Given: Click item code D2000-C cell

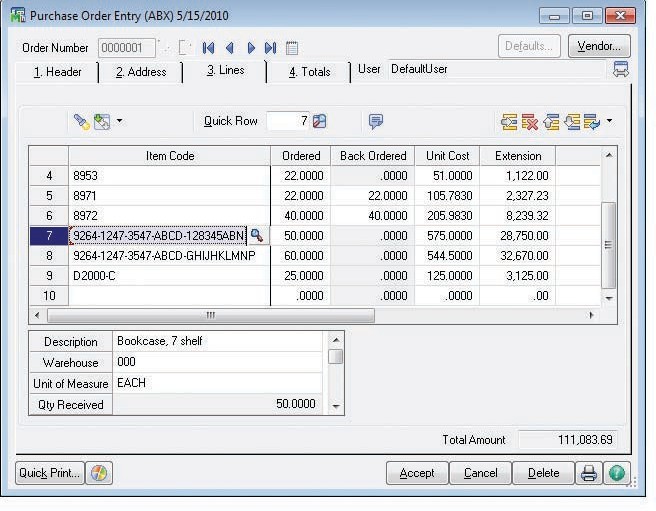Looking at the screenshot, I should pyautogui.click(x=169, y=276).
